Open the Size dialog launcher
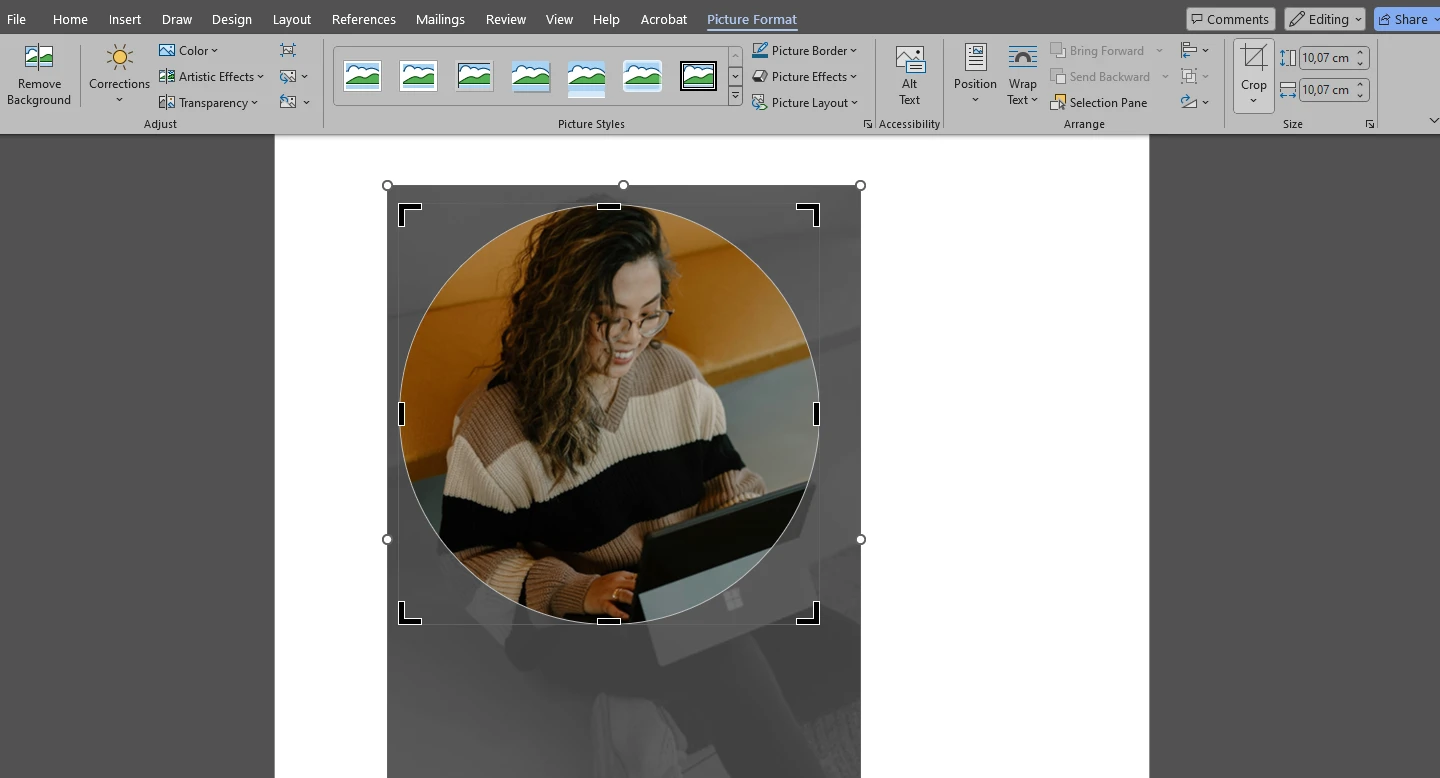The width and height of the screenshot is (1440, 778). coord(1369,124)
